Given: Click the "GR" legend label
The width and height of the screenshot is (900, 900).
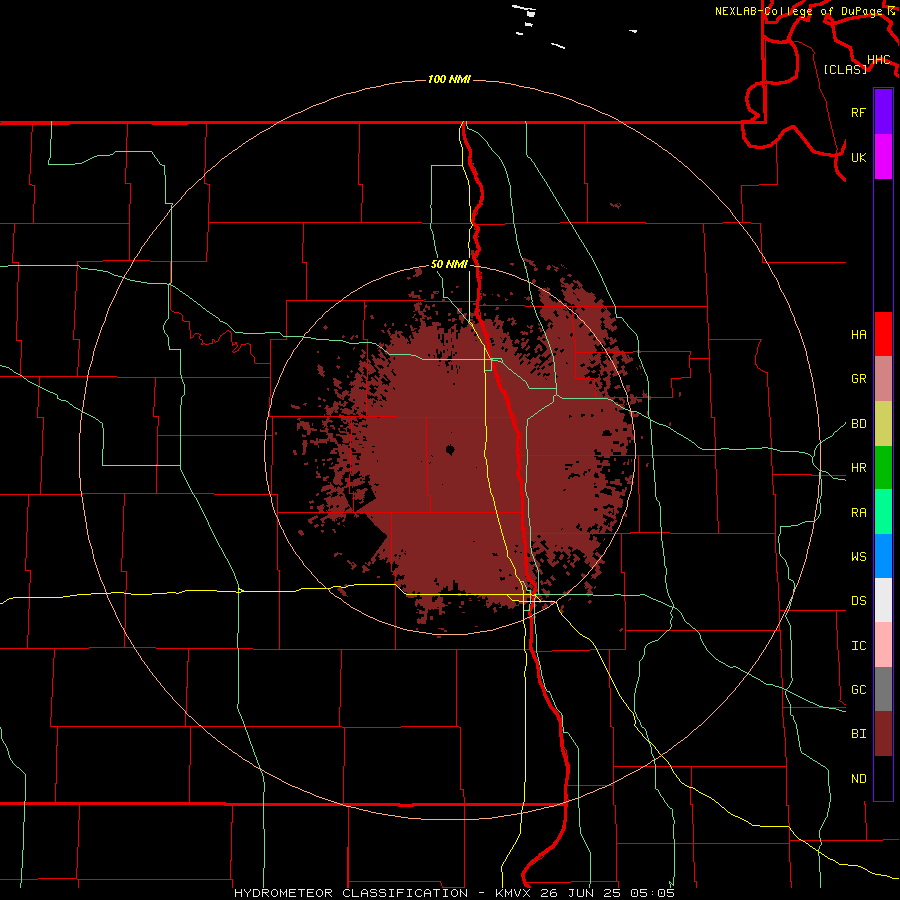Looking at the screenshot, I should (858, 379).
